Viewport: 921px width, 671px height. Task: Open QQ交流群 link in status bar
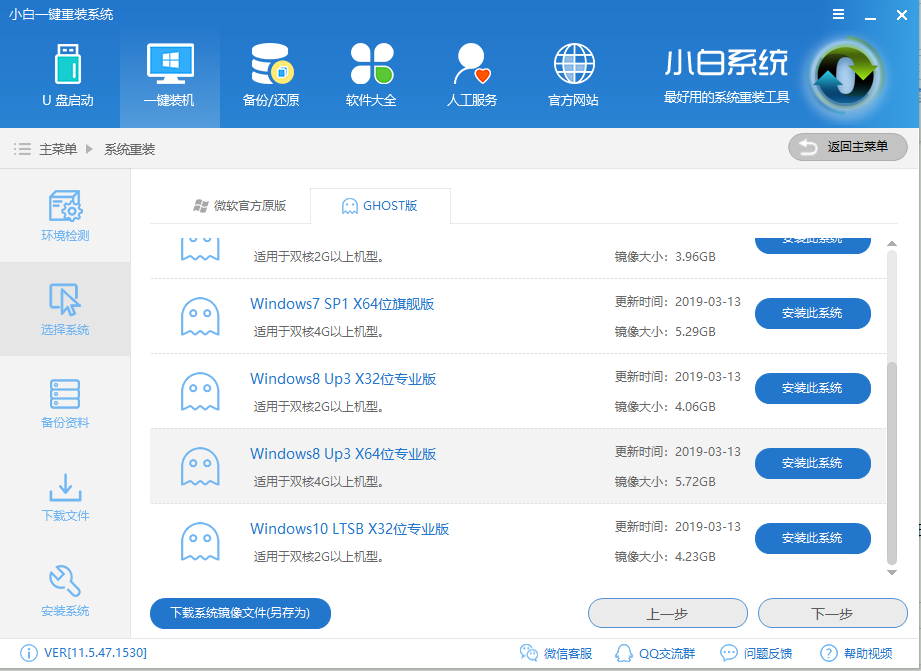click(x=656, y=653)
